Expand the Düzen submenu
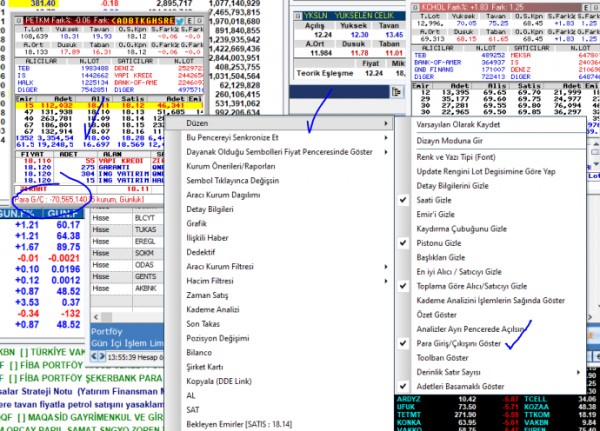This screenshot has width=600, height=431. tap(278, 123)
